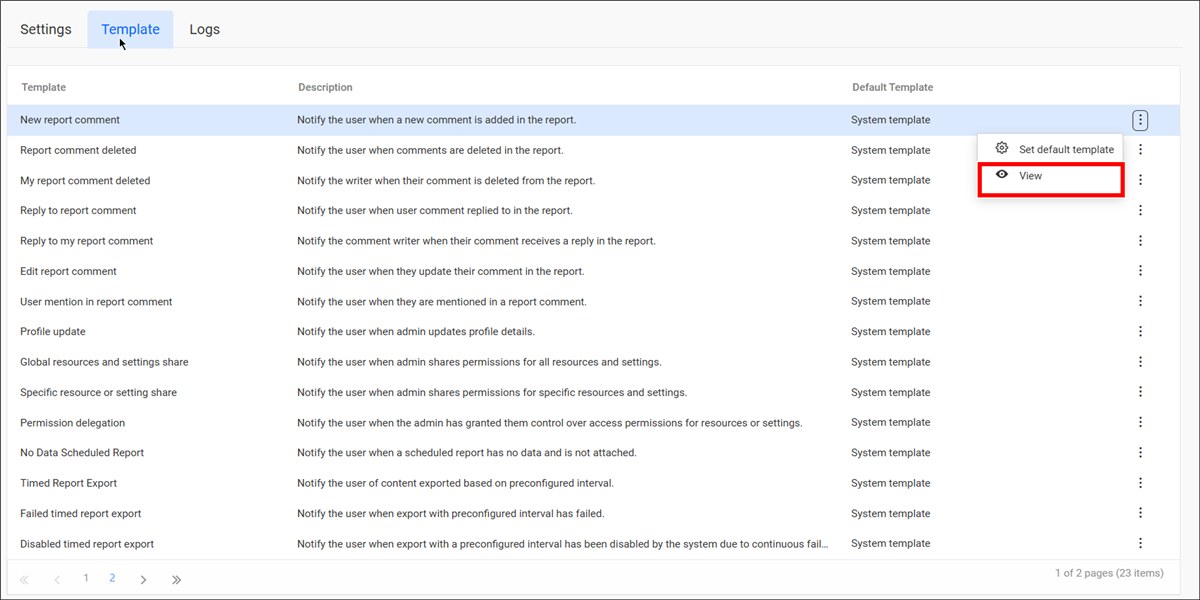
Task: Select the Permission delegation template name
Action: tap(72, 423)
